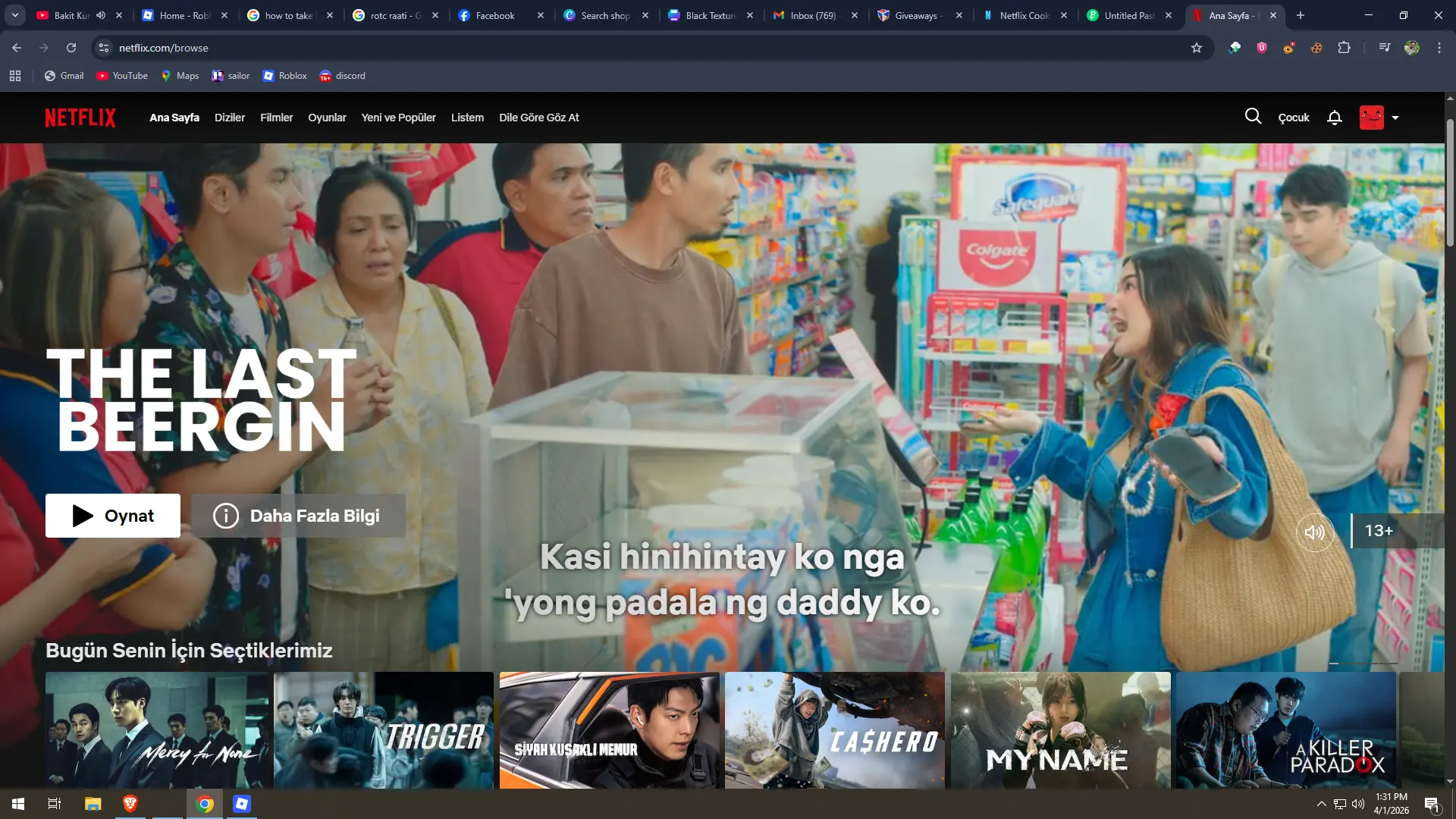Show hidden system tray icons
The height and width of the screenshot is (819, 1456).
coord(1322,804)
